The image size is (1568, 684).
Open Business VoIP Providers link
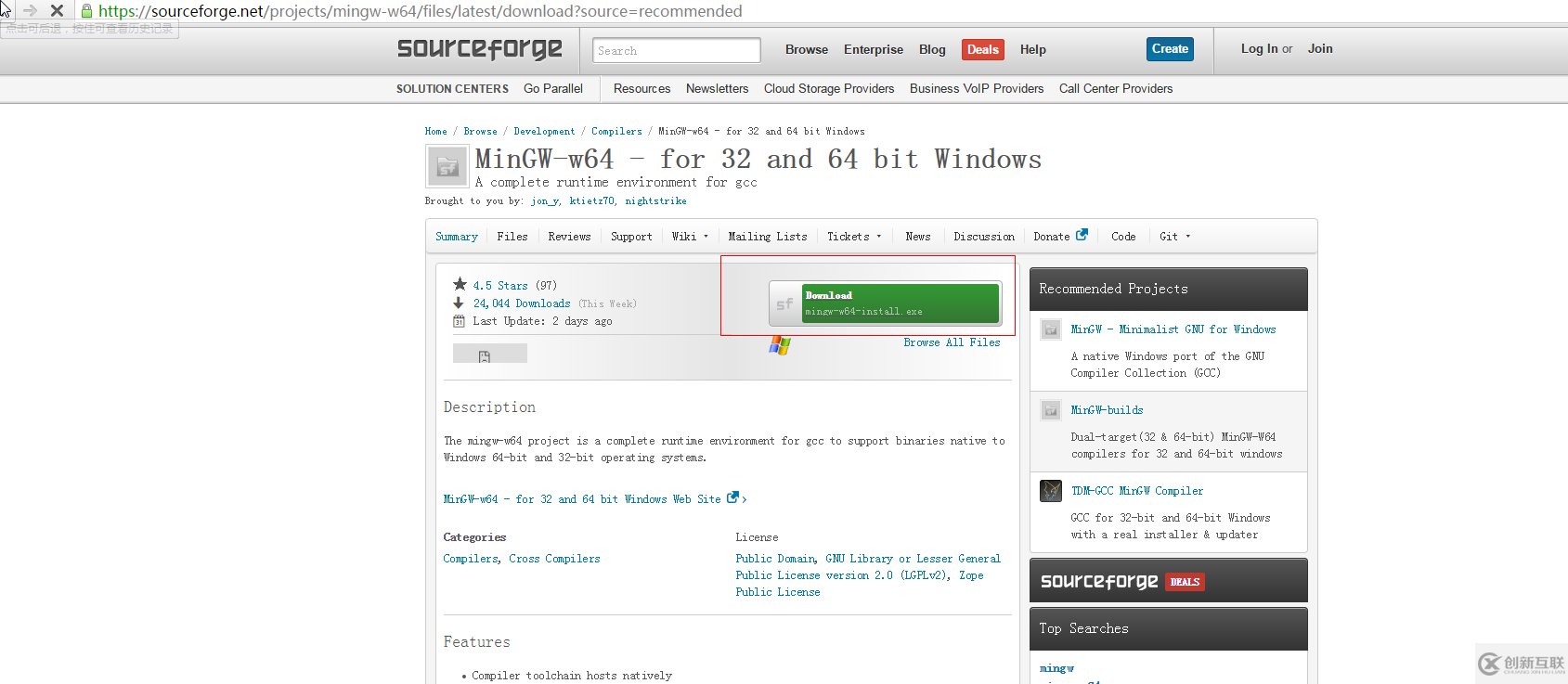point(977,89)
